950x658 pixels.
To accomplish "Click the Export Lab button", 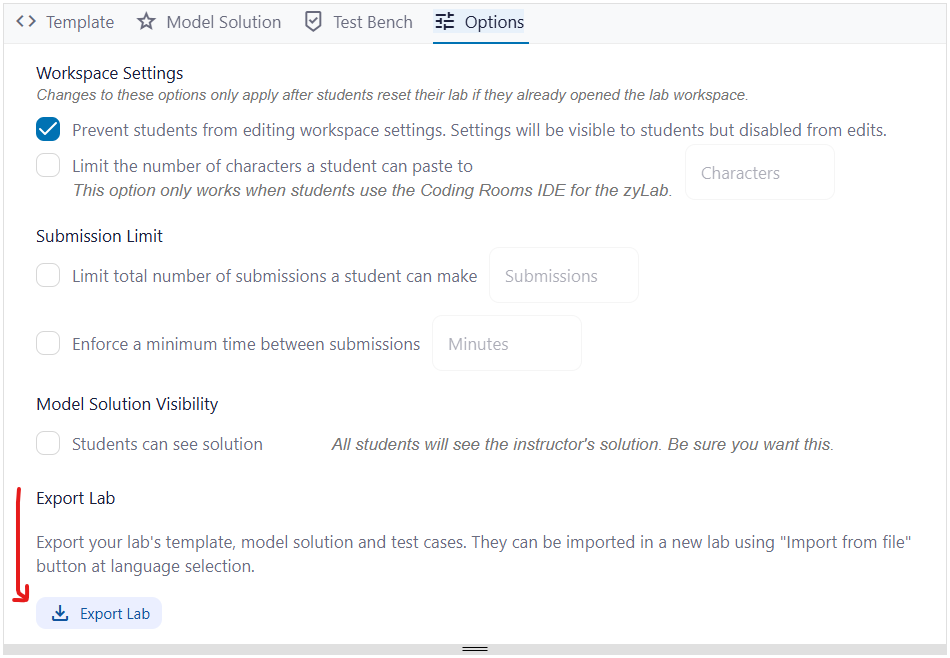I will click(x=98, y=613).
